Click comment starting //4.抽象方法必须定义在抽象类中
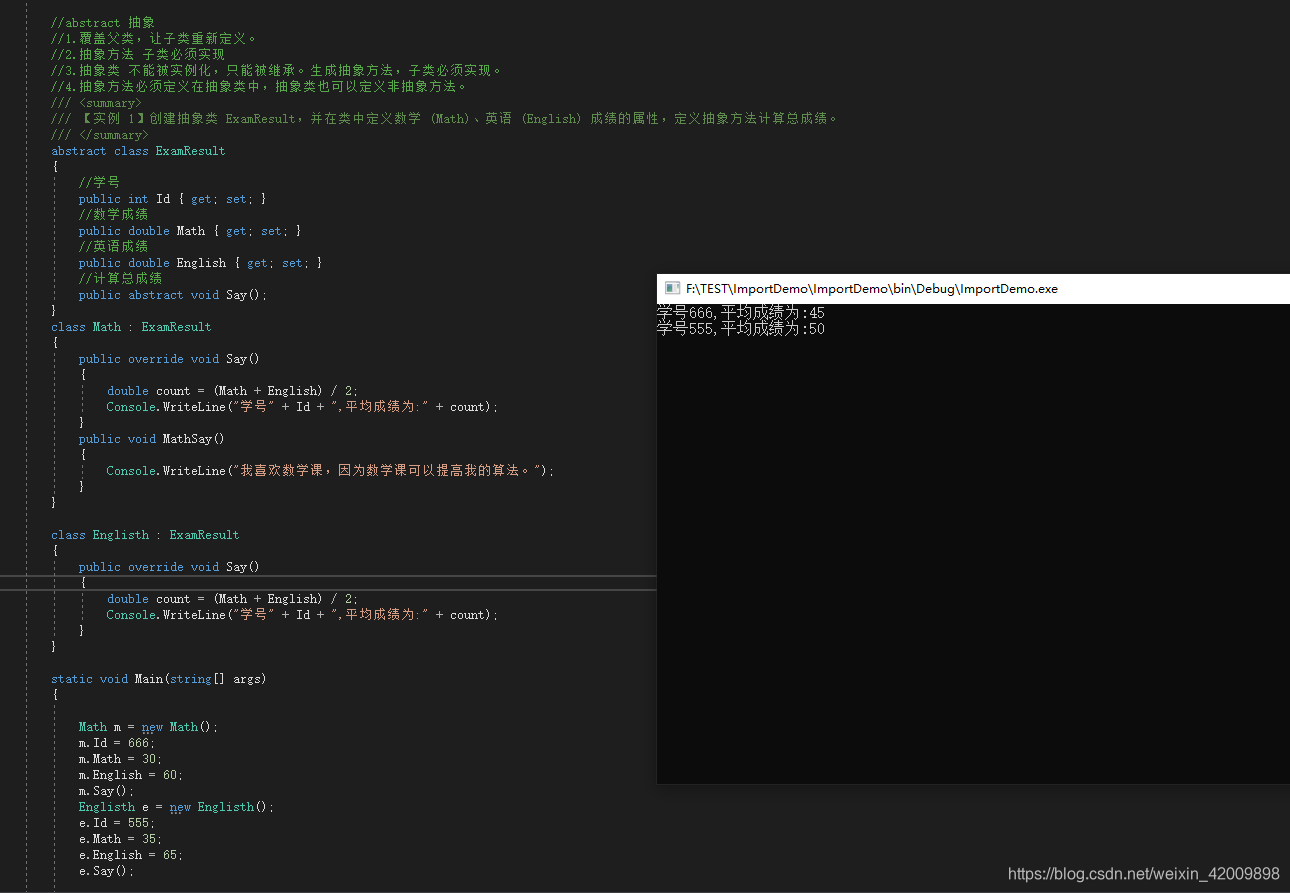 [x=260, y=86]
